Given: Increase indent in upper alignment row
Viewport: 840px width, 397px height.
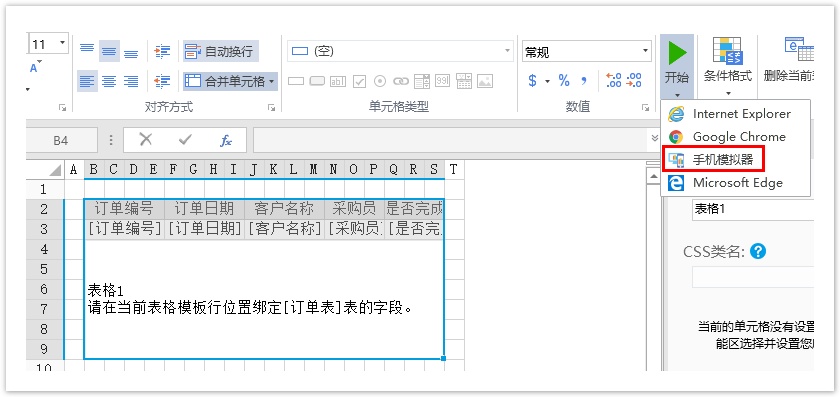Looking at the screenshot, I should 162,51.
